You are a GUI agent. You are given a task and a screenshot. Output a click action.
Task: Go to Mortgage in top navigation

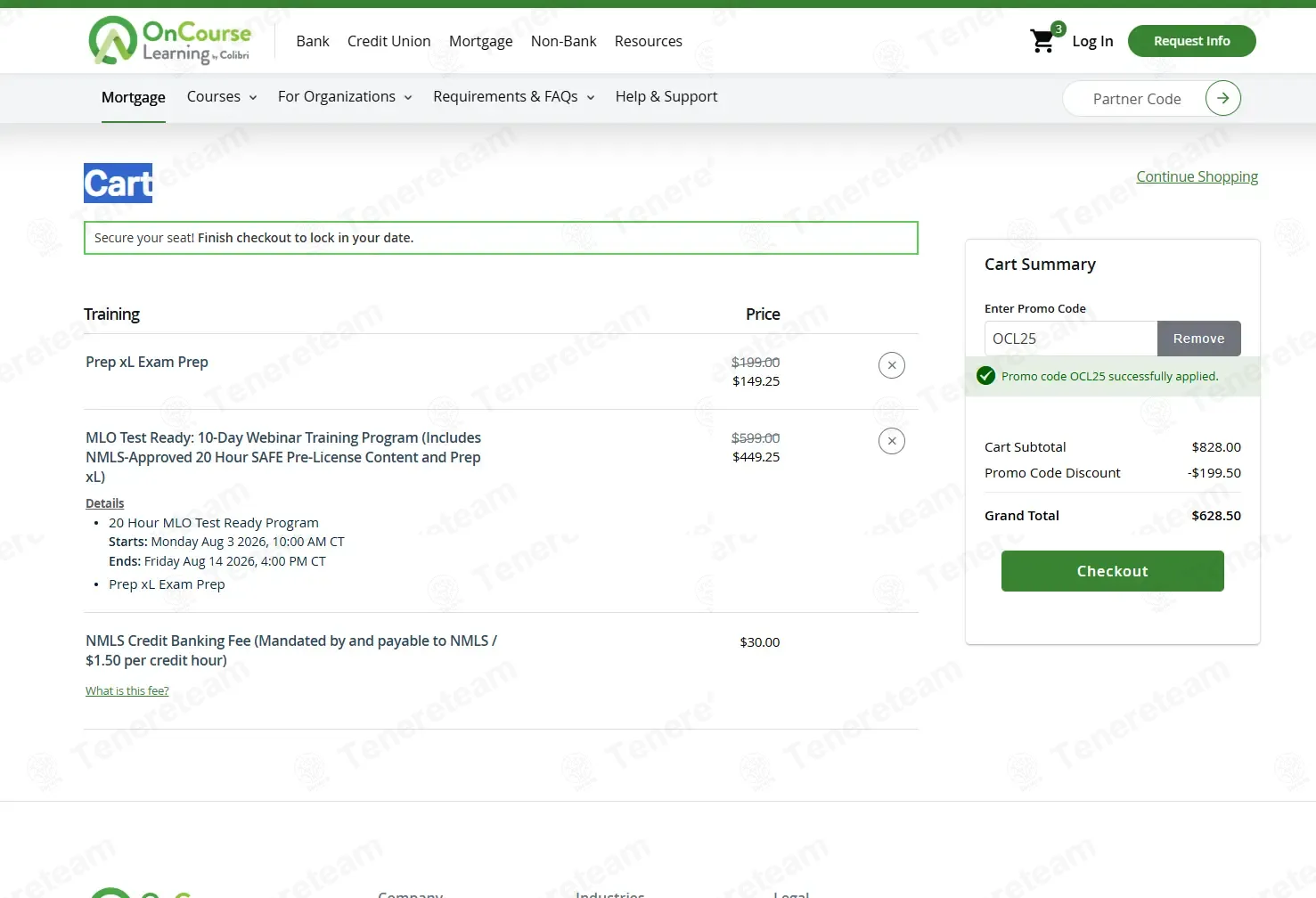click(481, 41)
